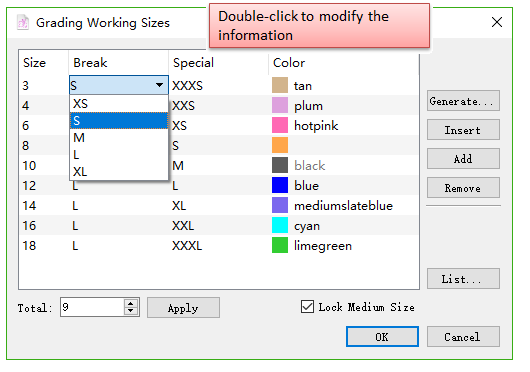Viewport: 530px width, 372px height.
Task: Select XL option in the Break list
Action: click(x=119, y=172)
